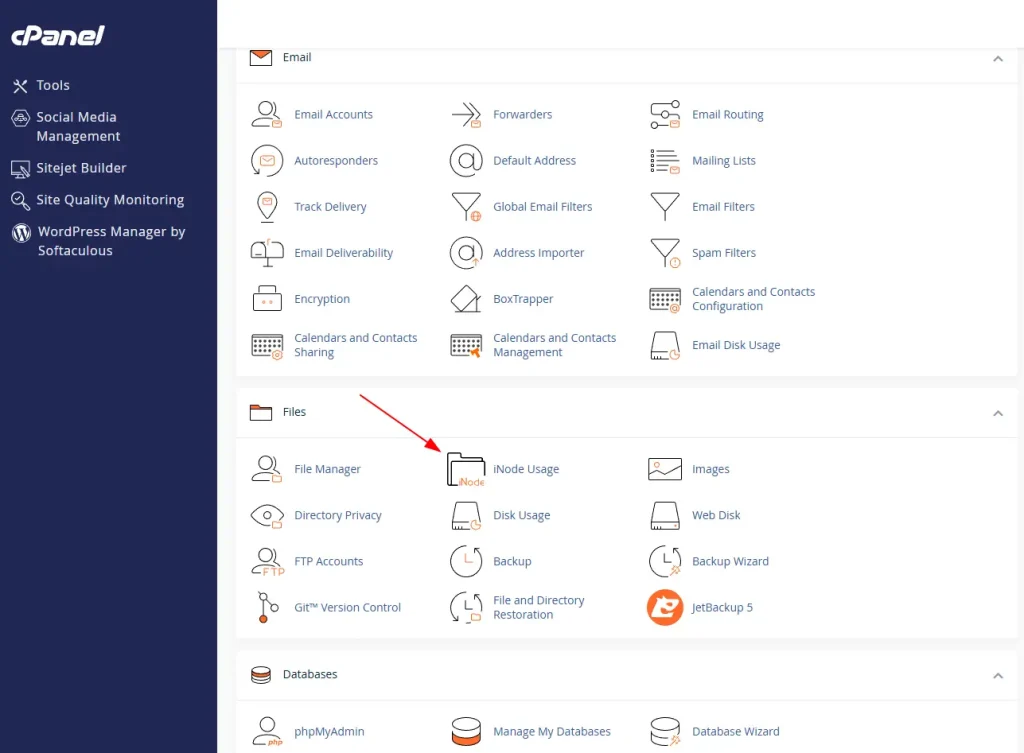Open the FTP Accounts icon
The width and height of the screenshot is (1024, 753).
click(x=266, y=562)
